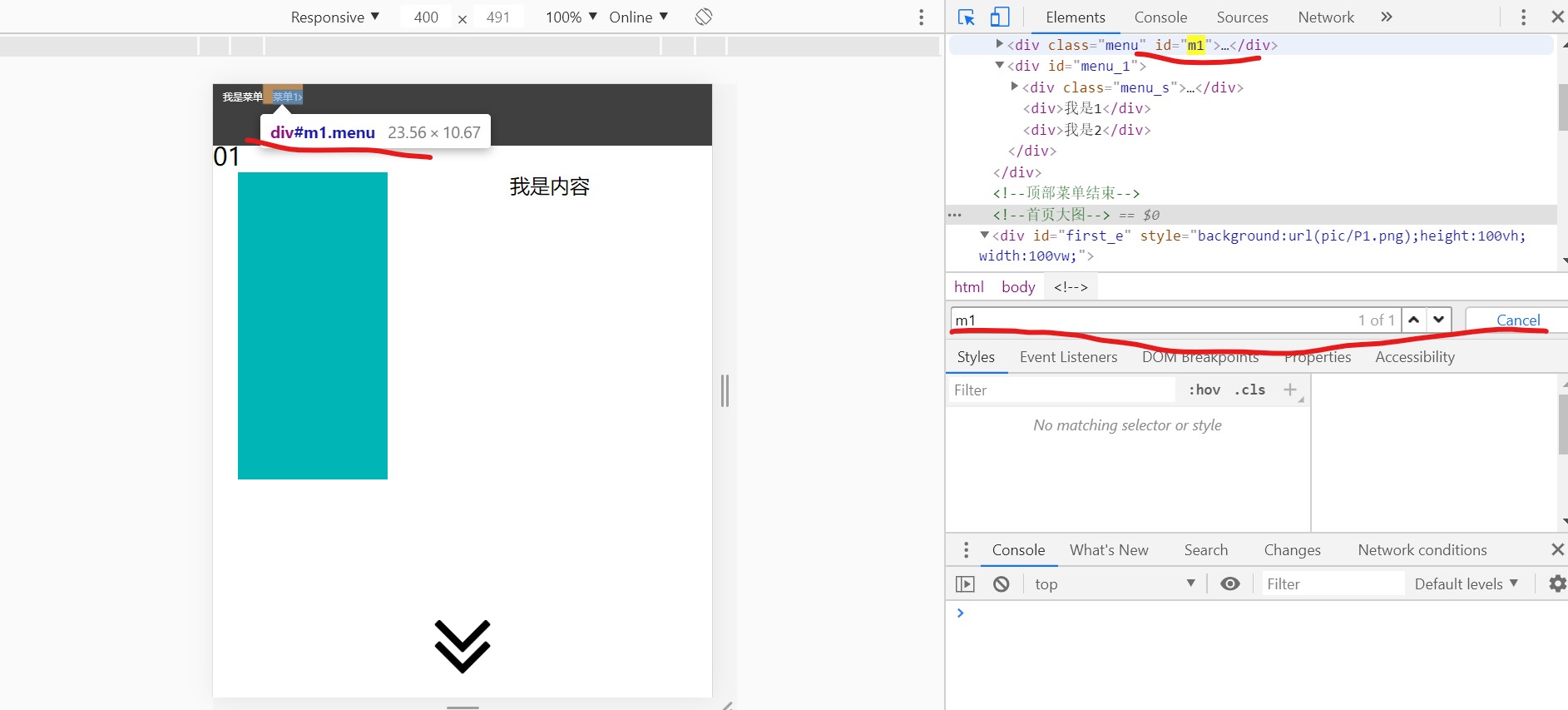The width and height of the screenshot is (1568, 710).
Task: Click the ellipsis beside the 首页大图 comment
Action: pyautogui.click(x=955, y=215)
